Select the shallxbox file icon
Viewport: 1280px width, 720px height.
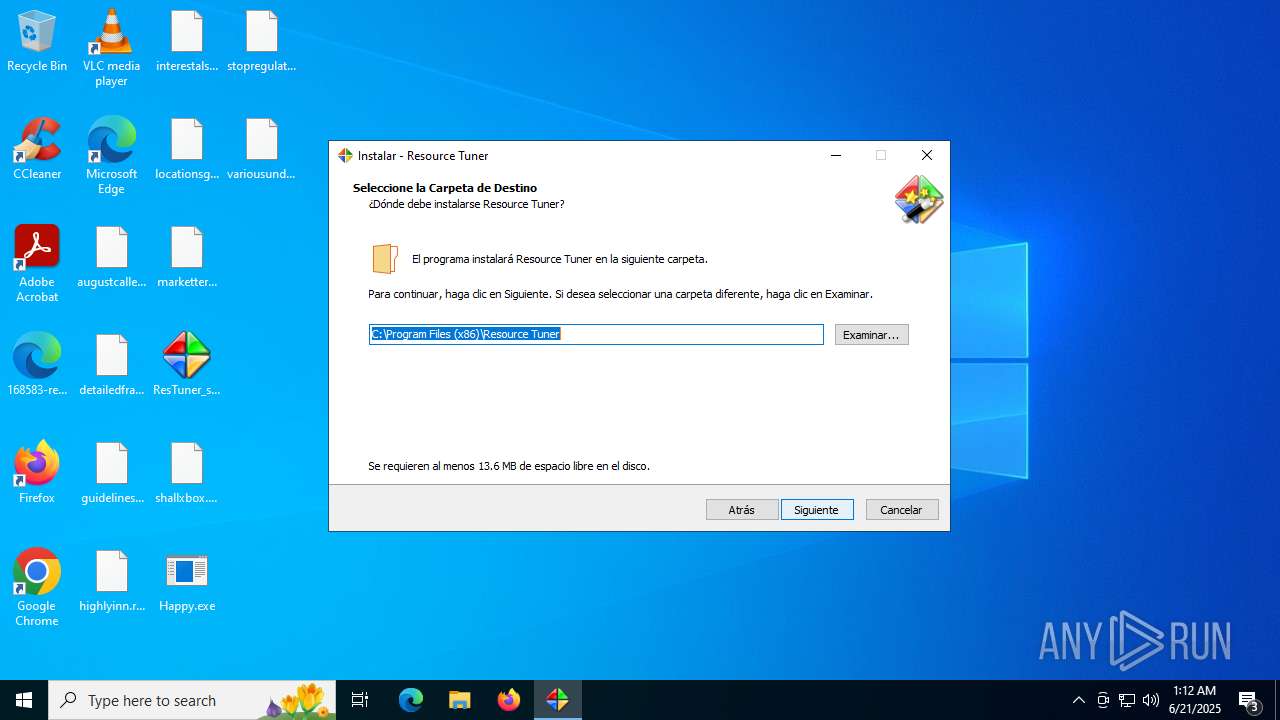187,474
